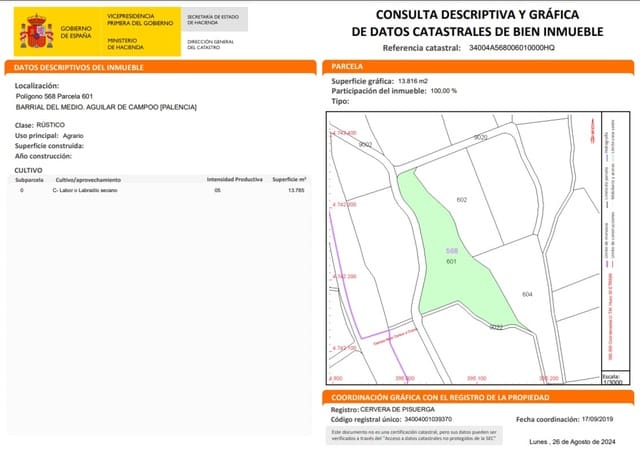The height and width of the screenshot is (452, 640).
Task: Click 'VICEPRESIDENCIA PRIMERA DEL GOBIERNO' text
Action: (140, 20)
